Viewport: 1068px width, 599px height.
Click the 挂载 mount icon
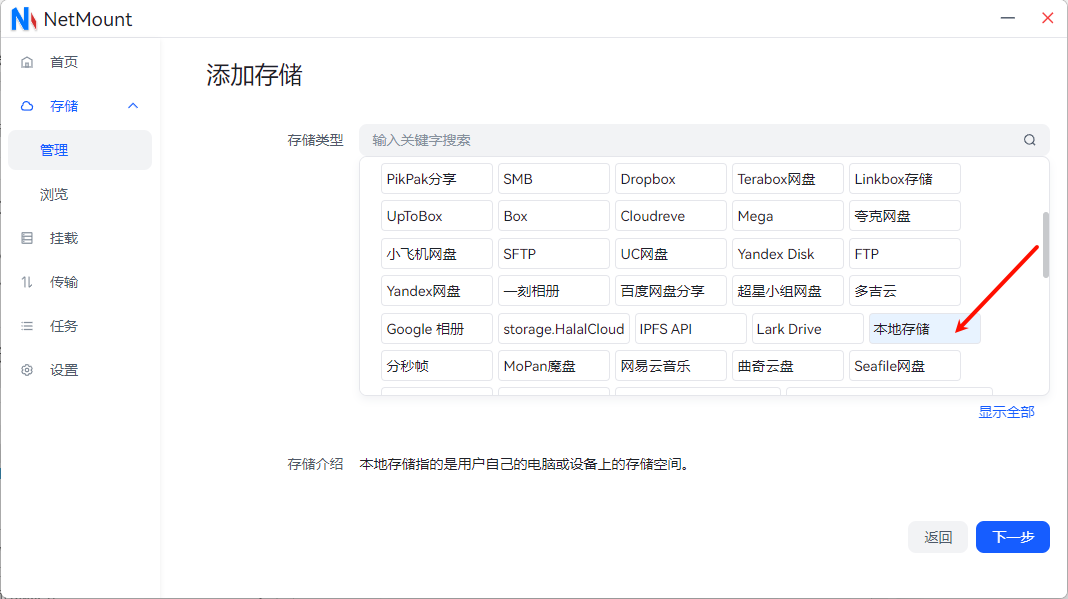pos(27,239)
